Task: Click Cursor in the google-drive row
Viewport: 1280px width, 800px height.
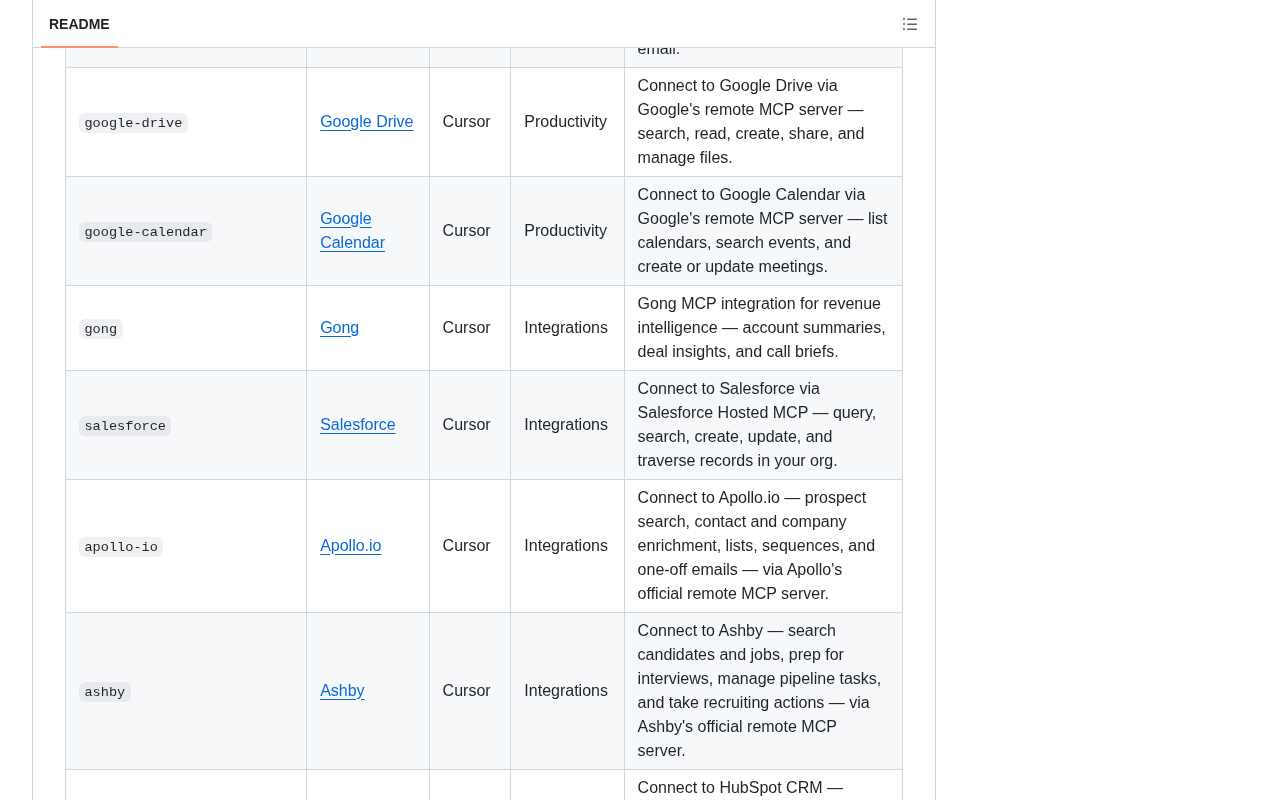Action: click(x=466, y=122)
